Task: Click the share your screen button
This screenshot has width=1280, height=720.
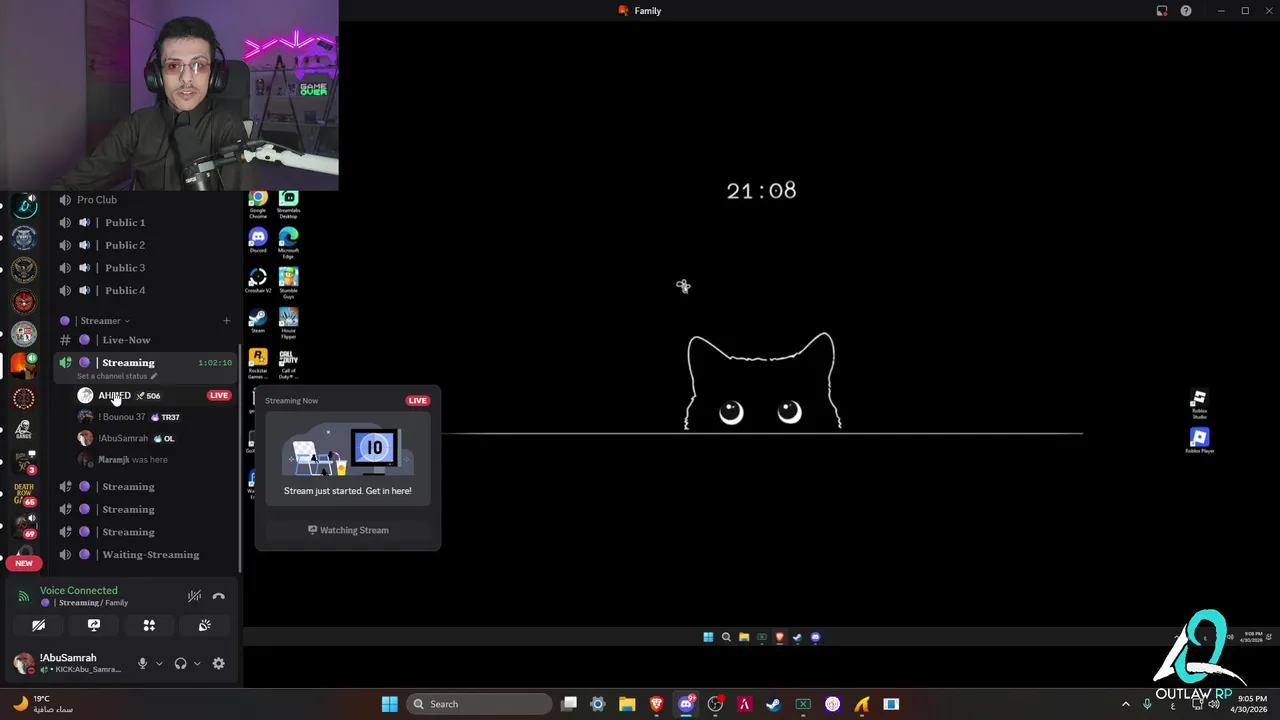Action: coord(94,625)
